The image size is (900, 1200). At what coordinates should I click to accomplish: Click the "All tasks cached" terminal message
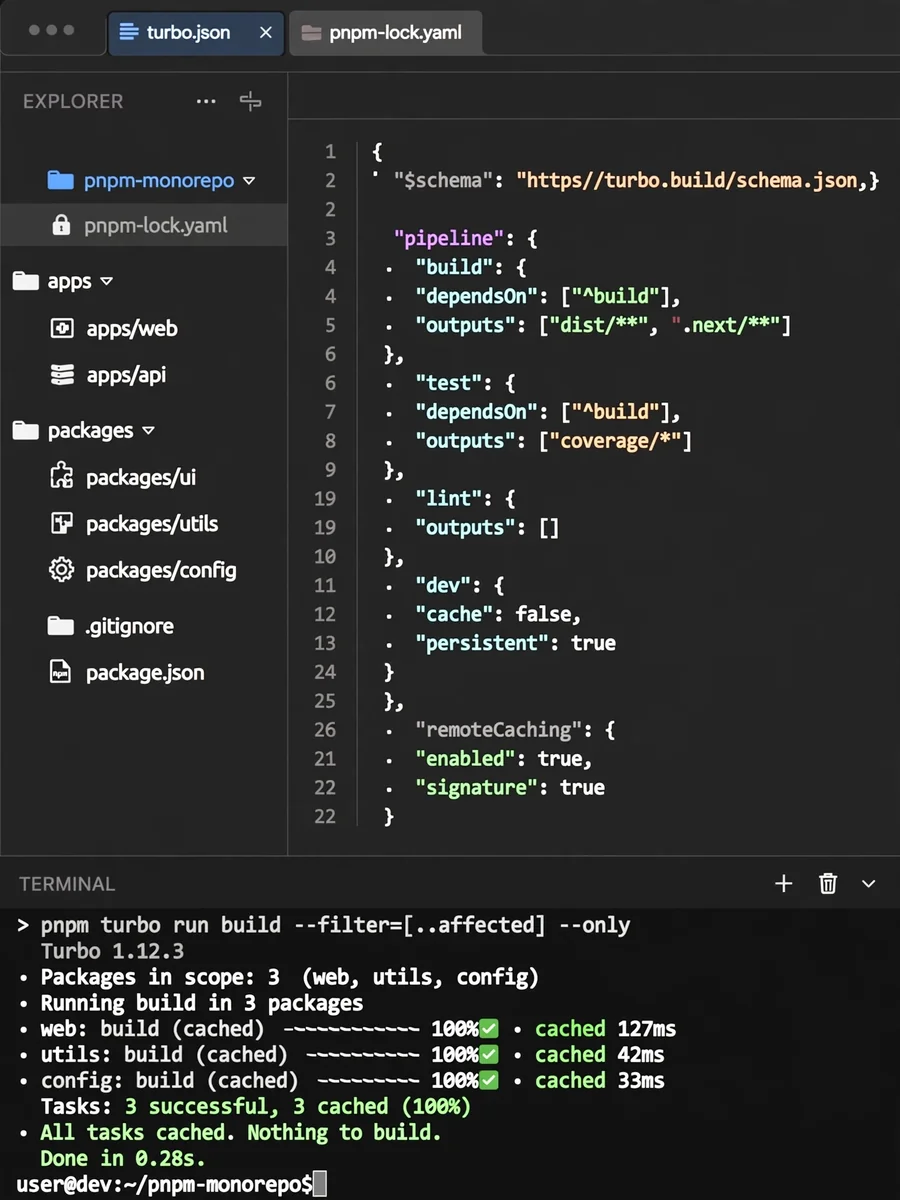pos(240,1133)
